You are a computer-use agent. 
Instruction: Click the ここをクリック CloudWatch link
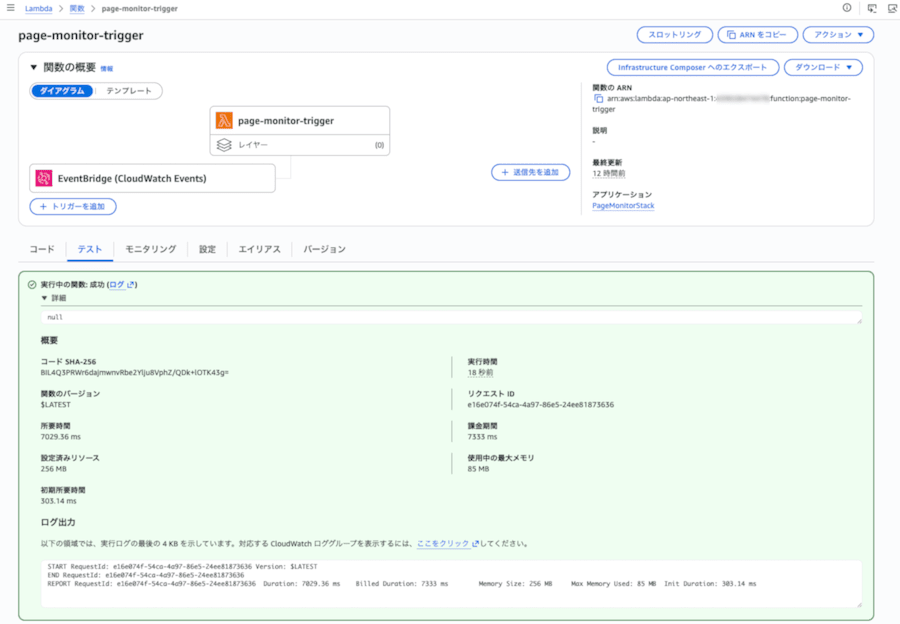(x=443, y=544)
